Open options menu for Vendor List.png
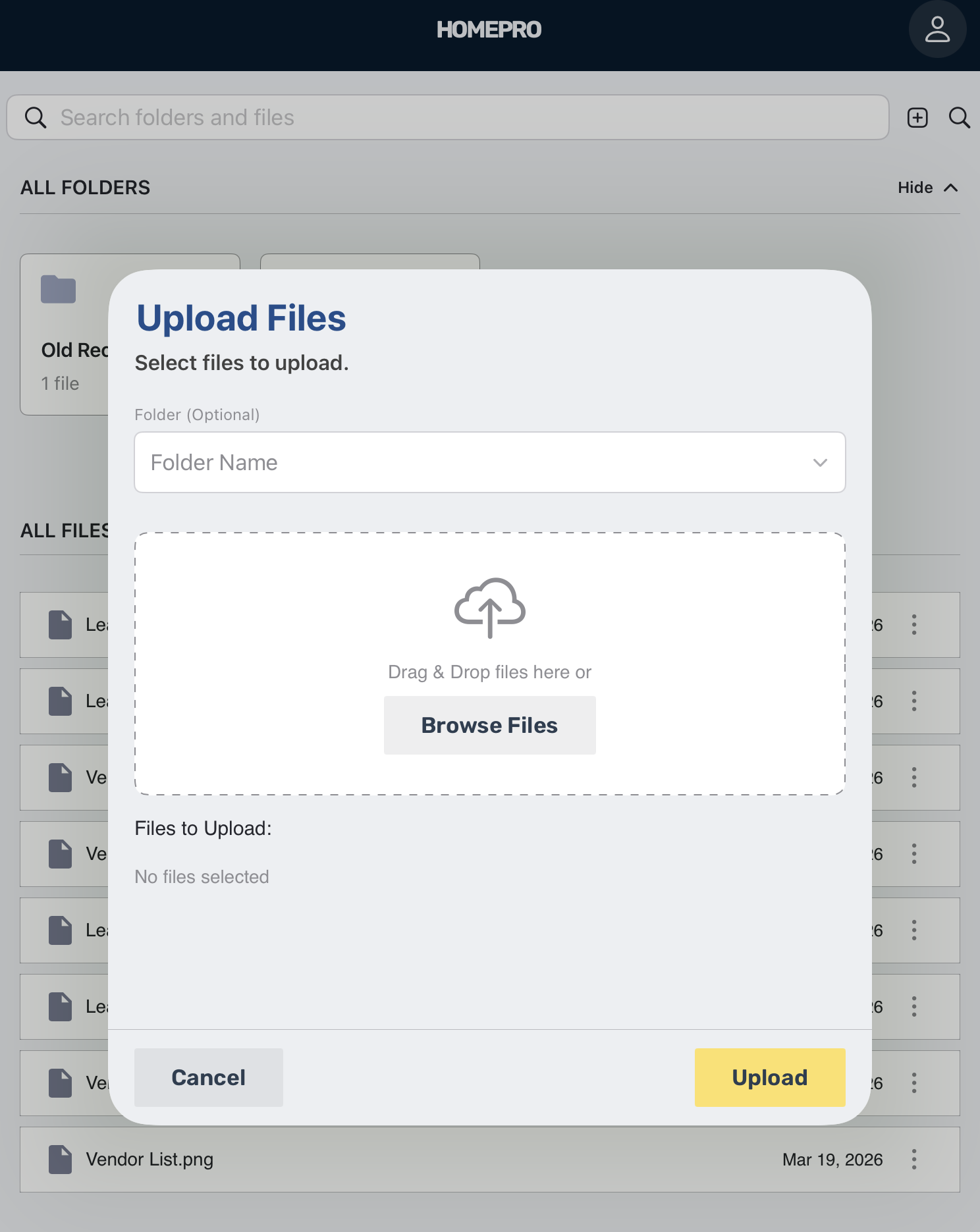The image size is (980, 1232). click(914, 1159)
